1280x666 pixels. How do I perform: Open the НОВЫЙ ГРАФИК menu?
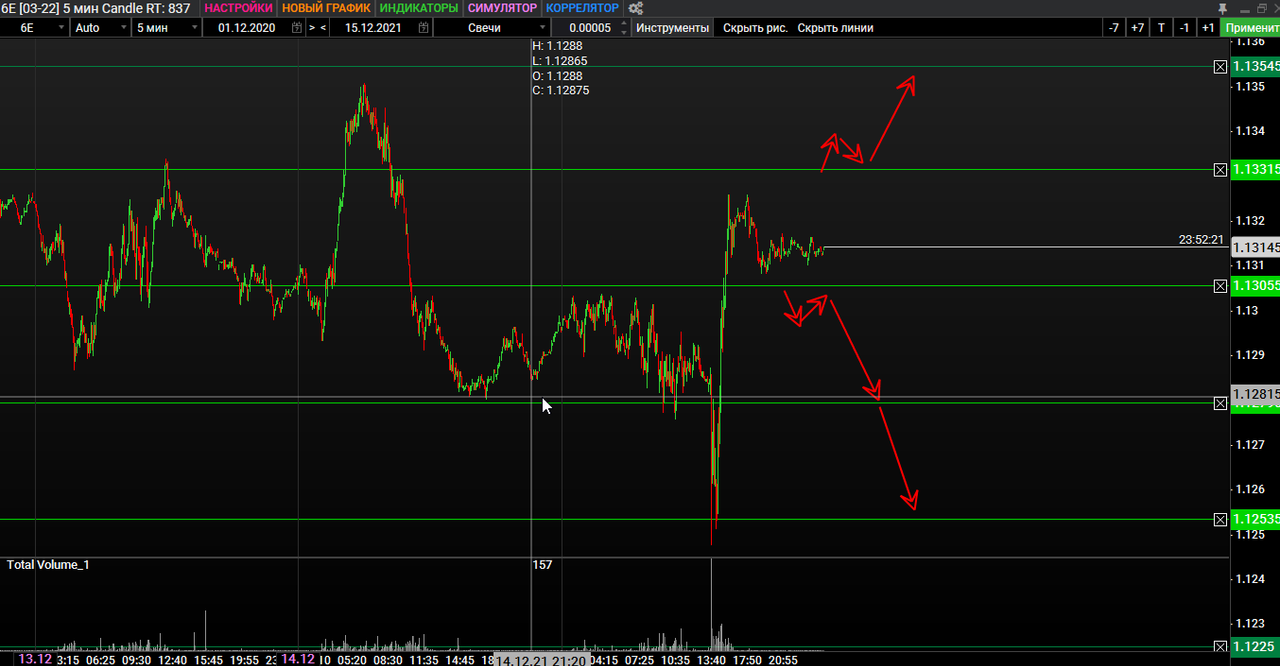[326, 8]
